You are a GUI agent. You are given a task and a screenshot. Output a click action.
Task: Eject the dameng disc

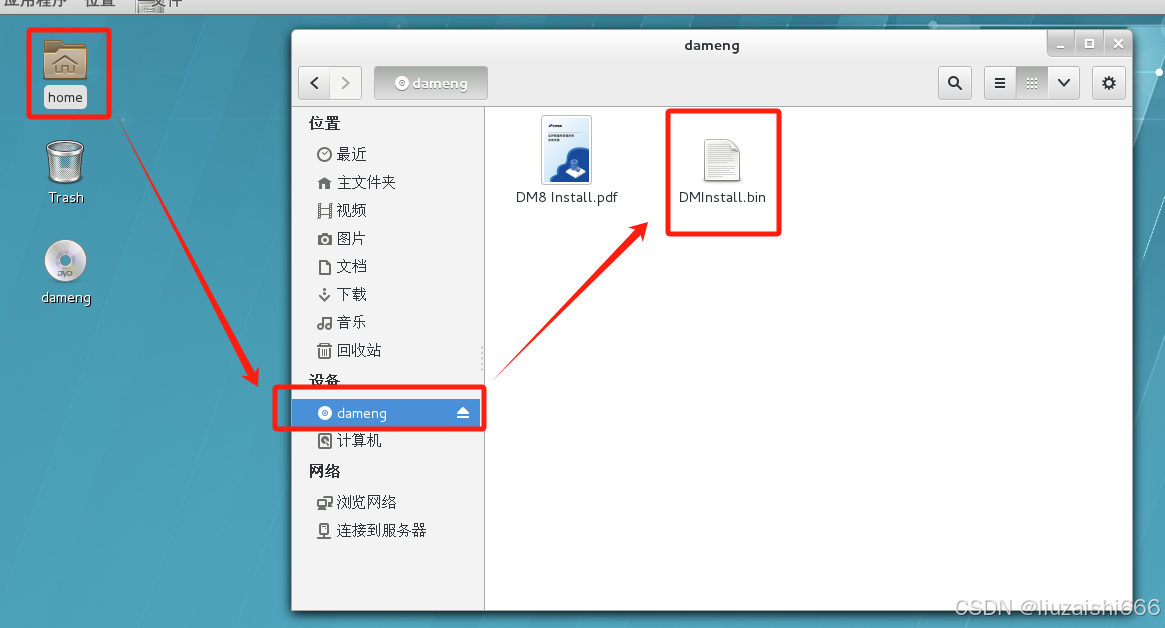click(x=463, y=412)
